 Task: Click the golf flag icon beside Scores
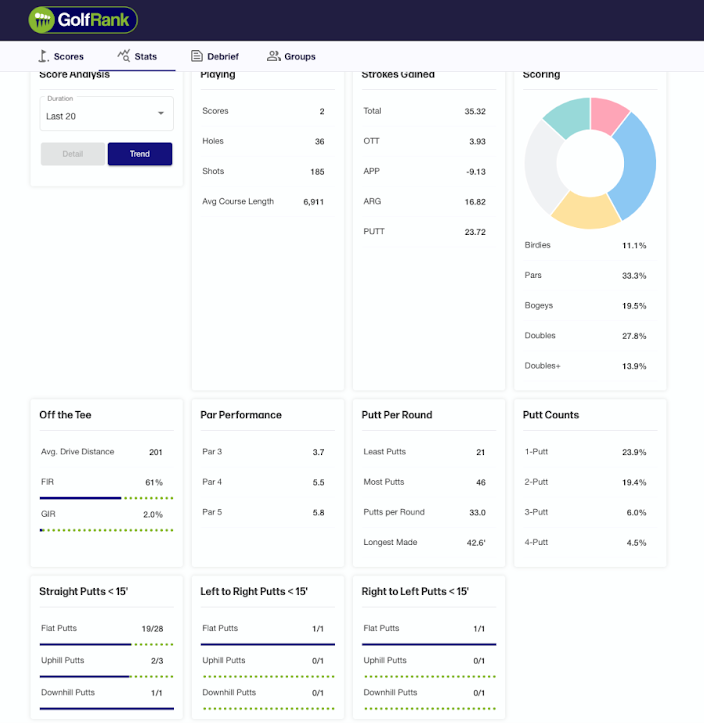(43, 56)
